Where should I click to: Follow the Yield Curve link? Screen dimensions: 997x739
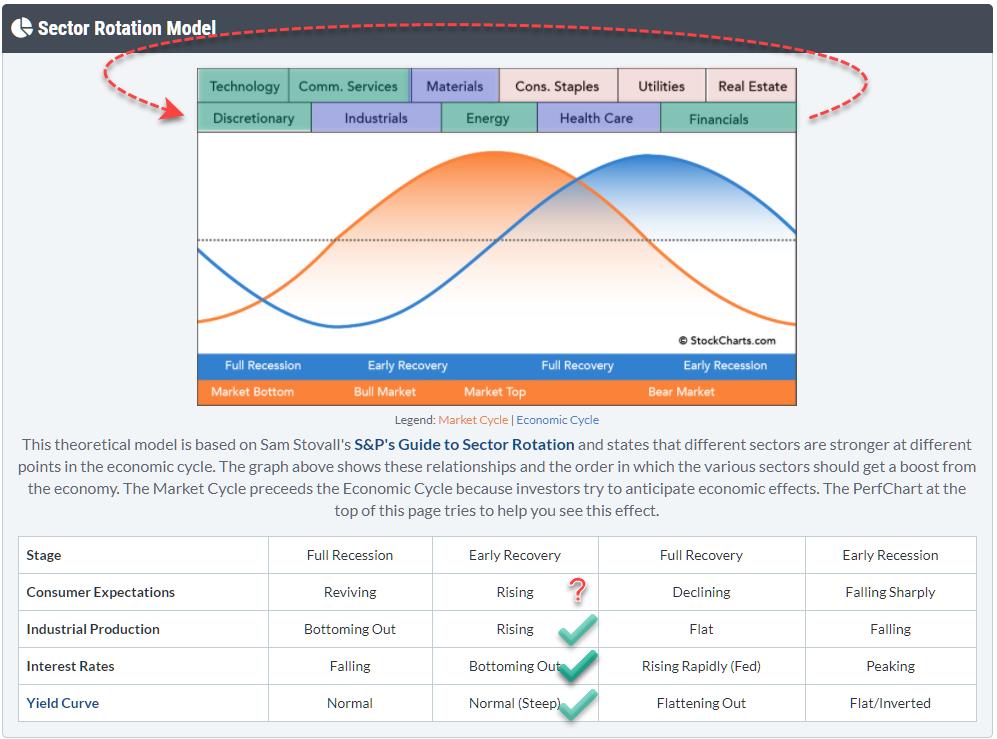click(62, 703)
